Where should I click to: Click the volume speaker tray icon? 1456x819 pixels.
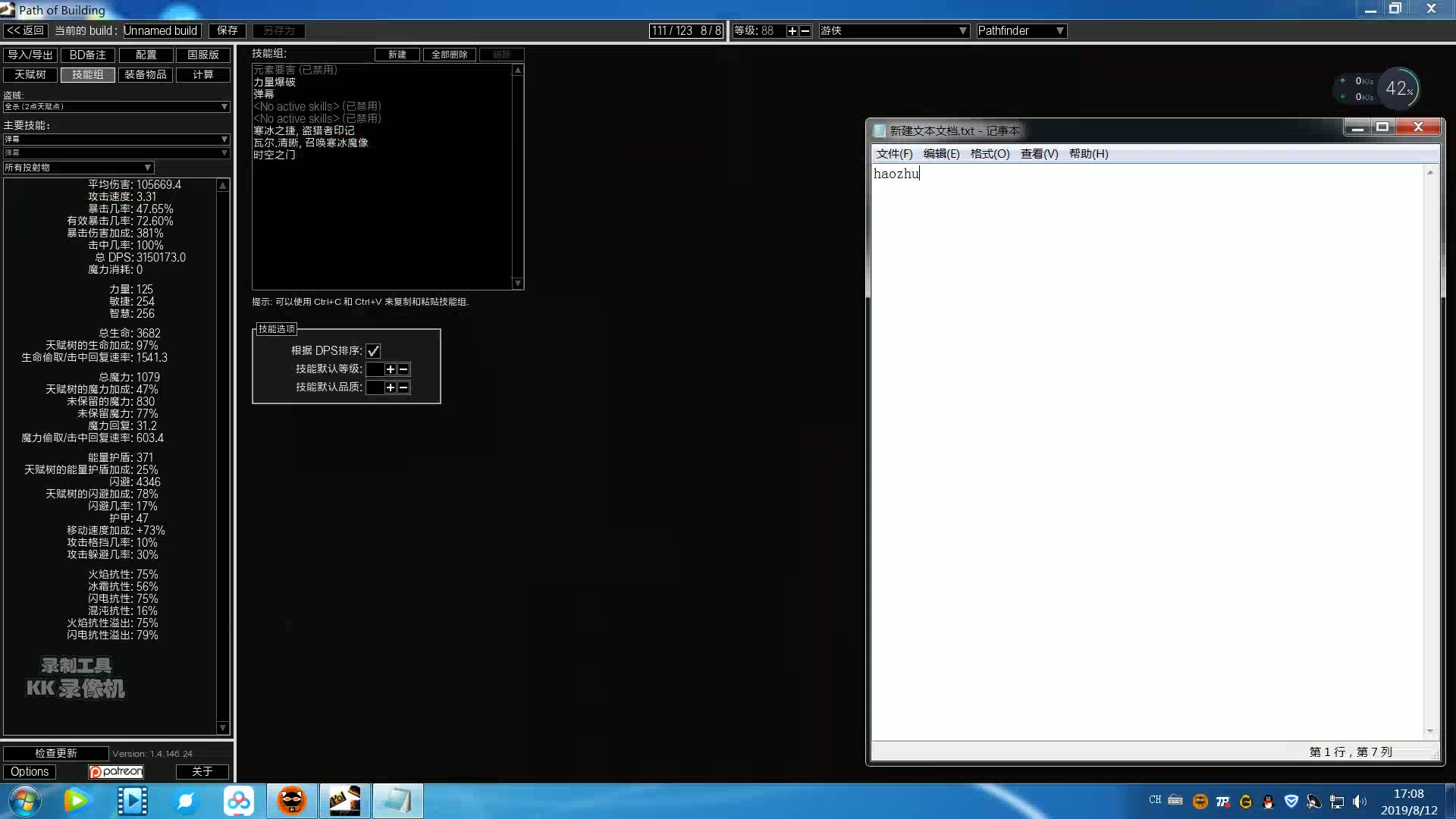(1359, 802)
